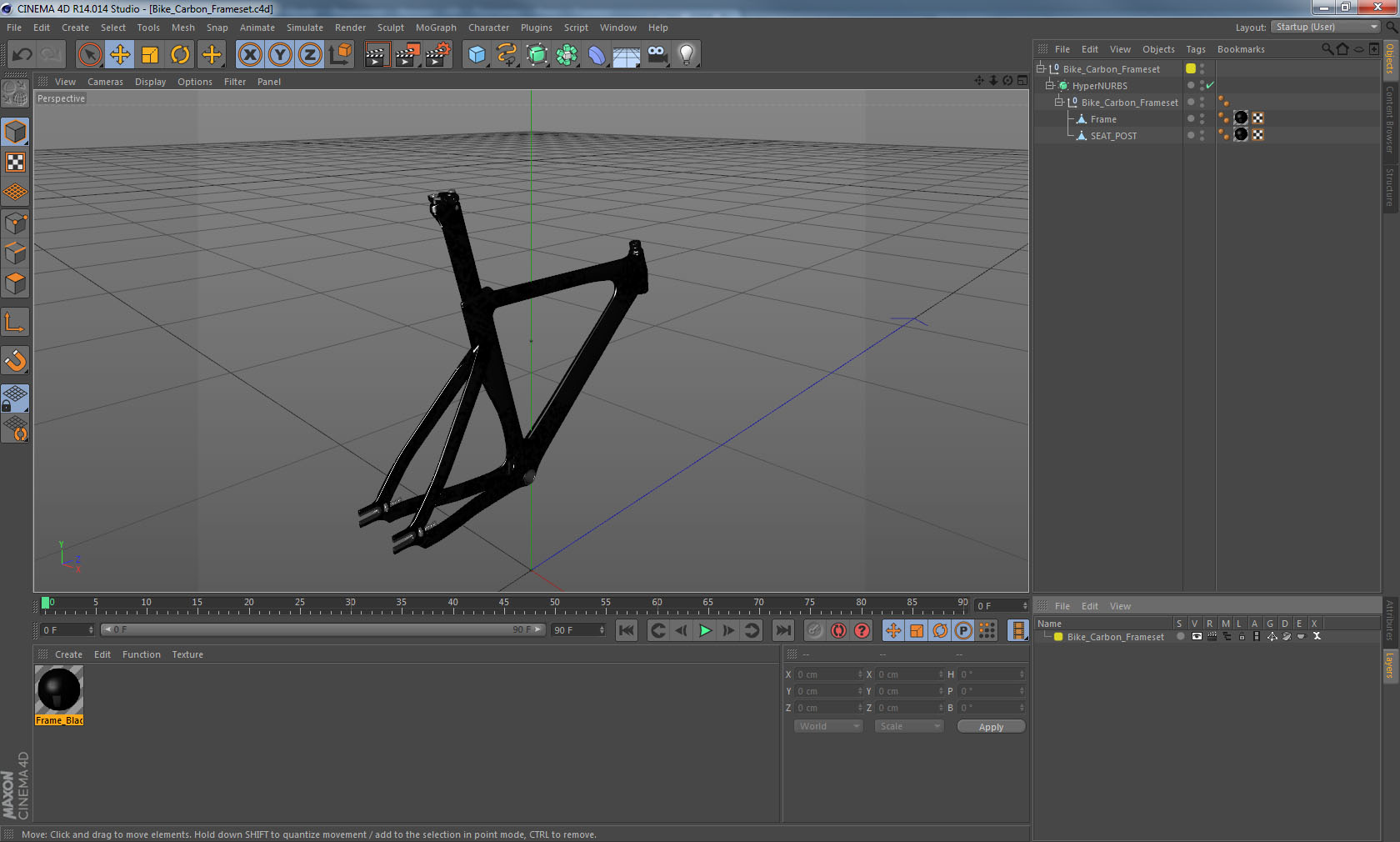Open the Array modeling objects icon
Viewport: 1400px width, 842px height.
(567, 55)
